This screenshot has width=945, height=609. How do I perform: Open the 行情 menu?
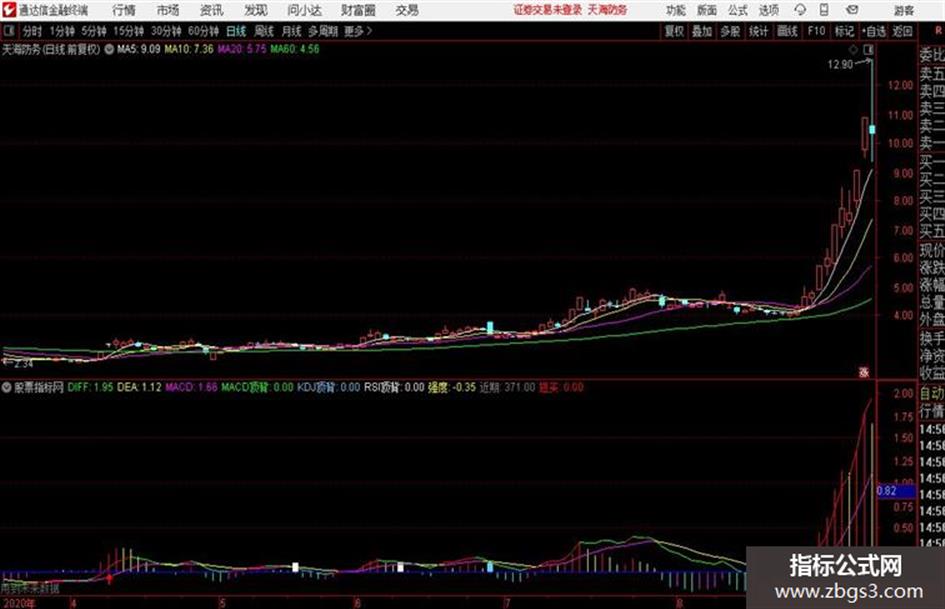(124, 10)
